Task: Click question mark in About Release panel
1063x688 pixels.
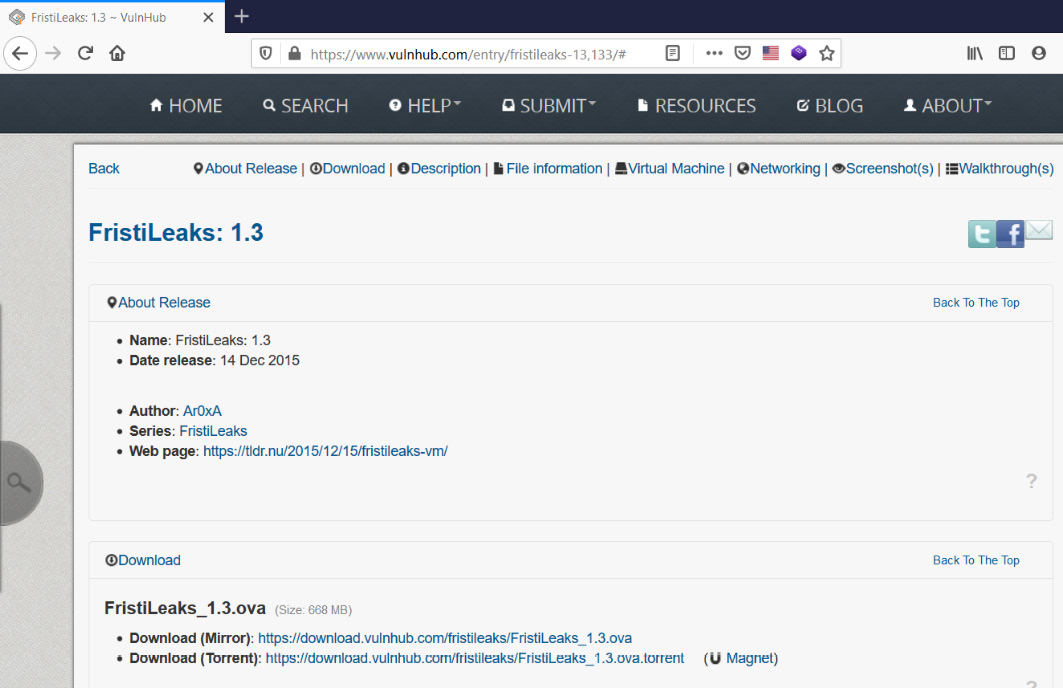Action: click(x=1031, y=481)
